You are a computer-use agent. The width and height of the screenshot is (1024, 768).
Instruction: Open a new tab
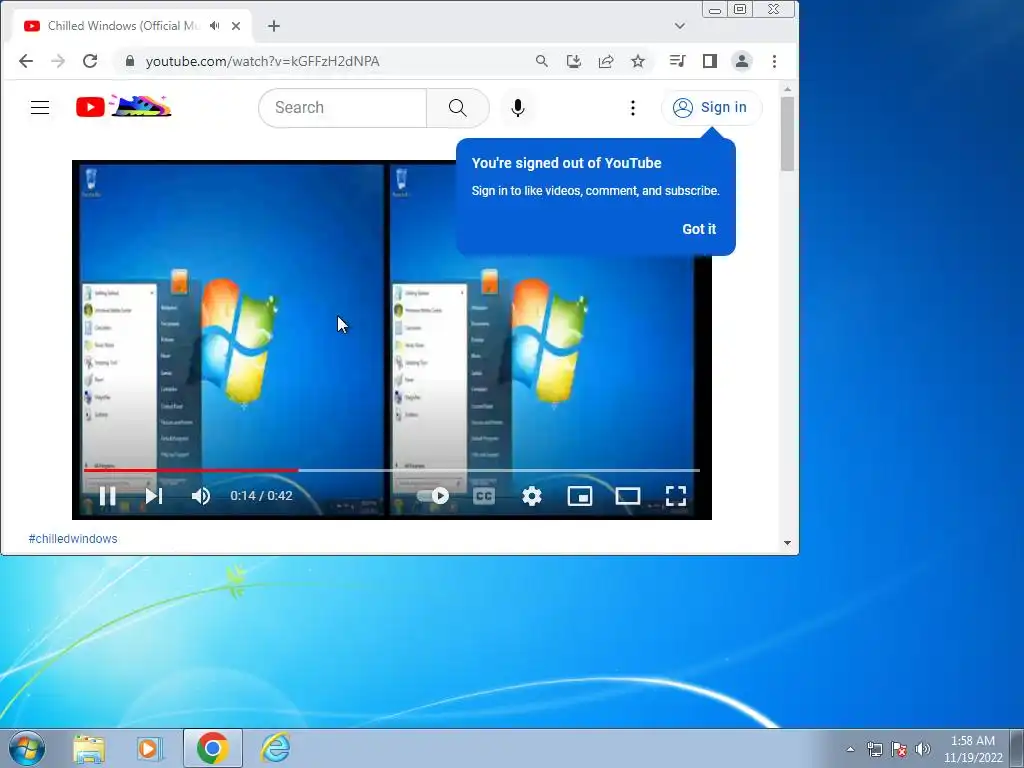(274, 25)
